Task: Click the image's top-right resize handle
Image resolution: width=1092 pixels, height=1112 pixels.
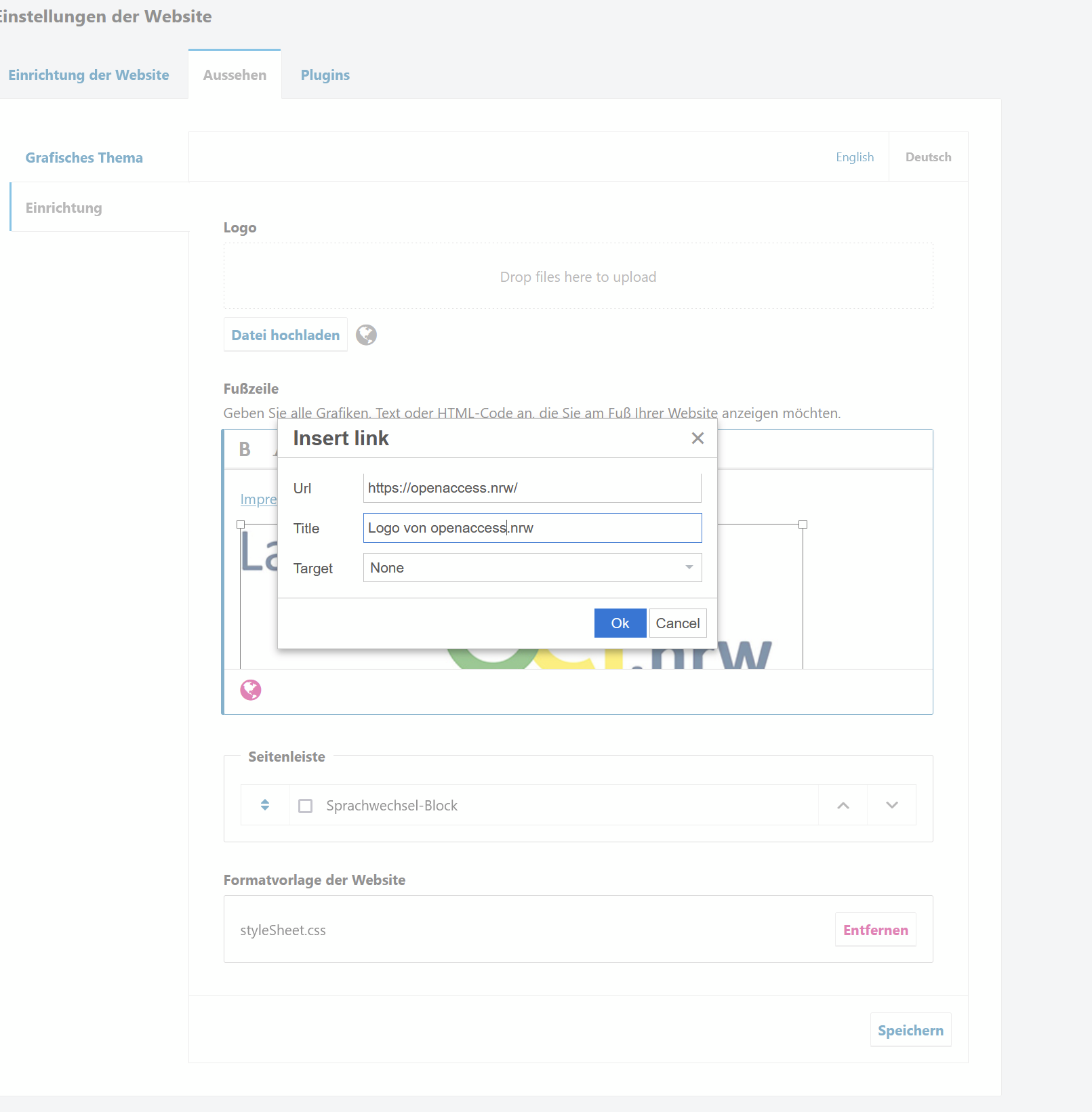Action: [x=803, y=524]
